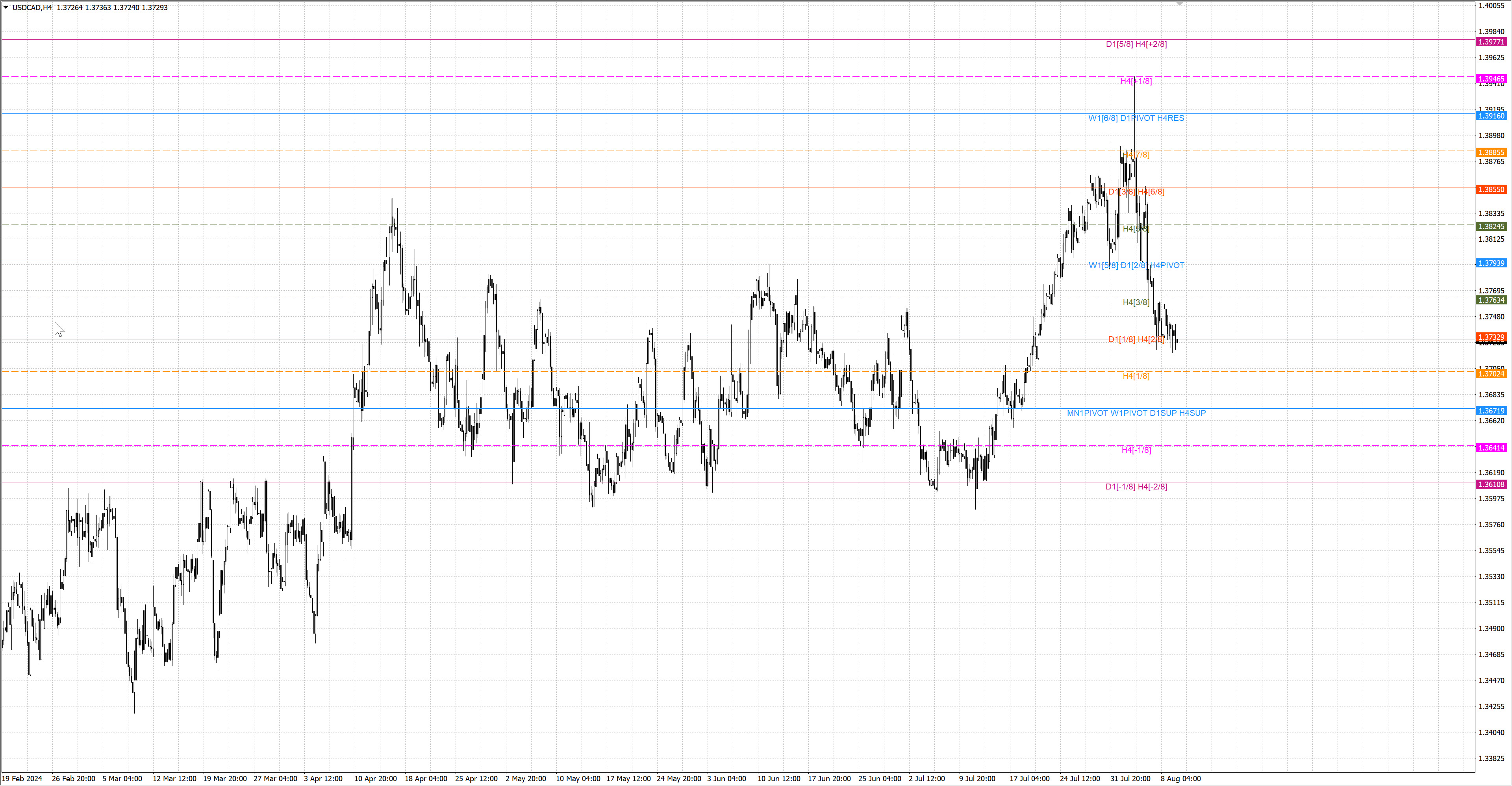Click the 8 Aug 04:00 time axis label

click(1180, 779)
